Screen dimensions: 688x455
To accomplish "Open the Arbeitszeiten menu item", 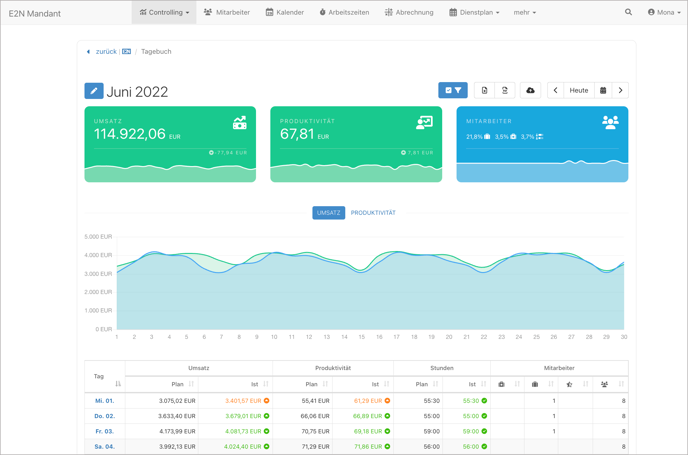I will [344, 12].
